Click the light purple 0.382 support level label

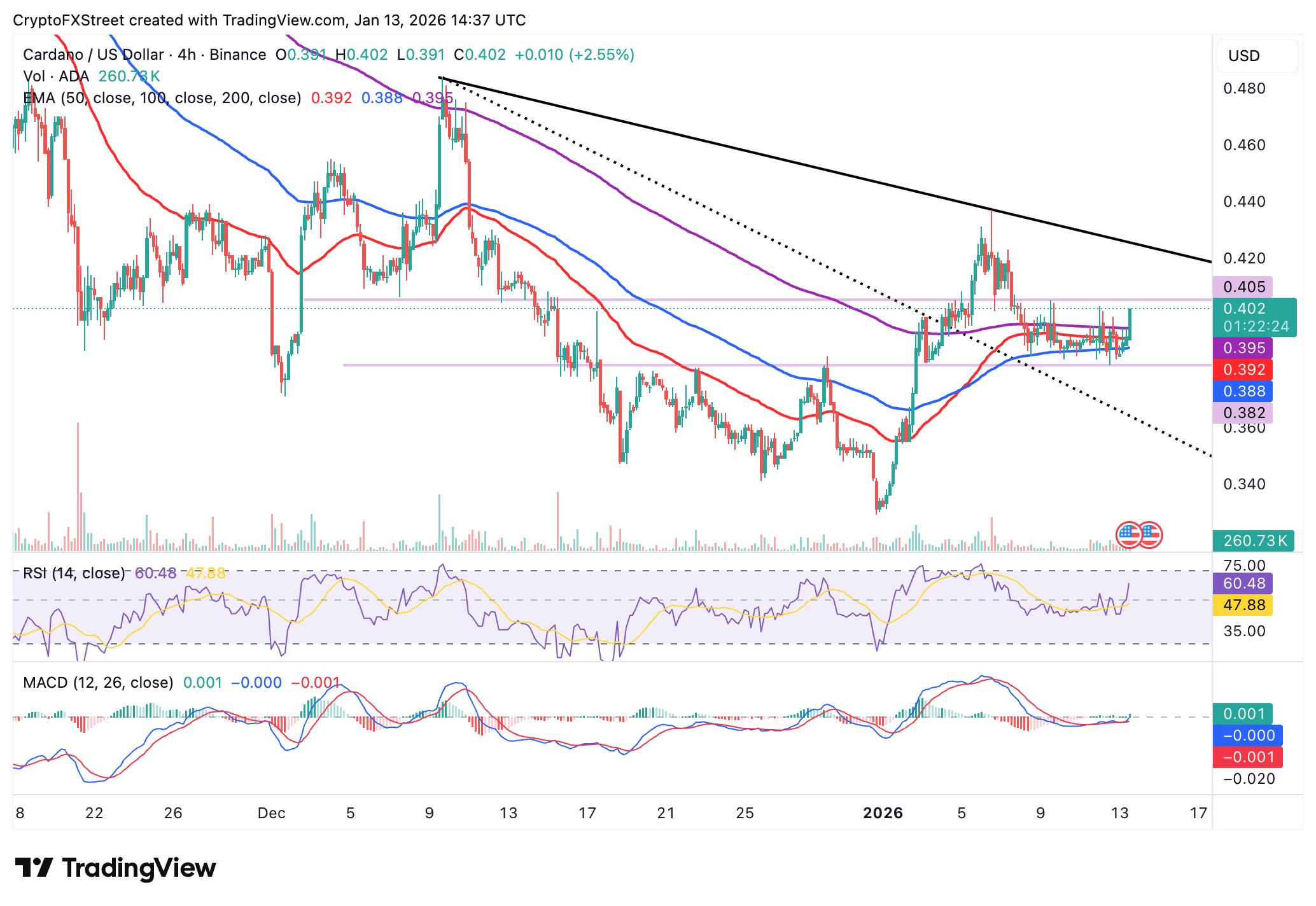(x=1243, y=413)
